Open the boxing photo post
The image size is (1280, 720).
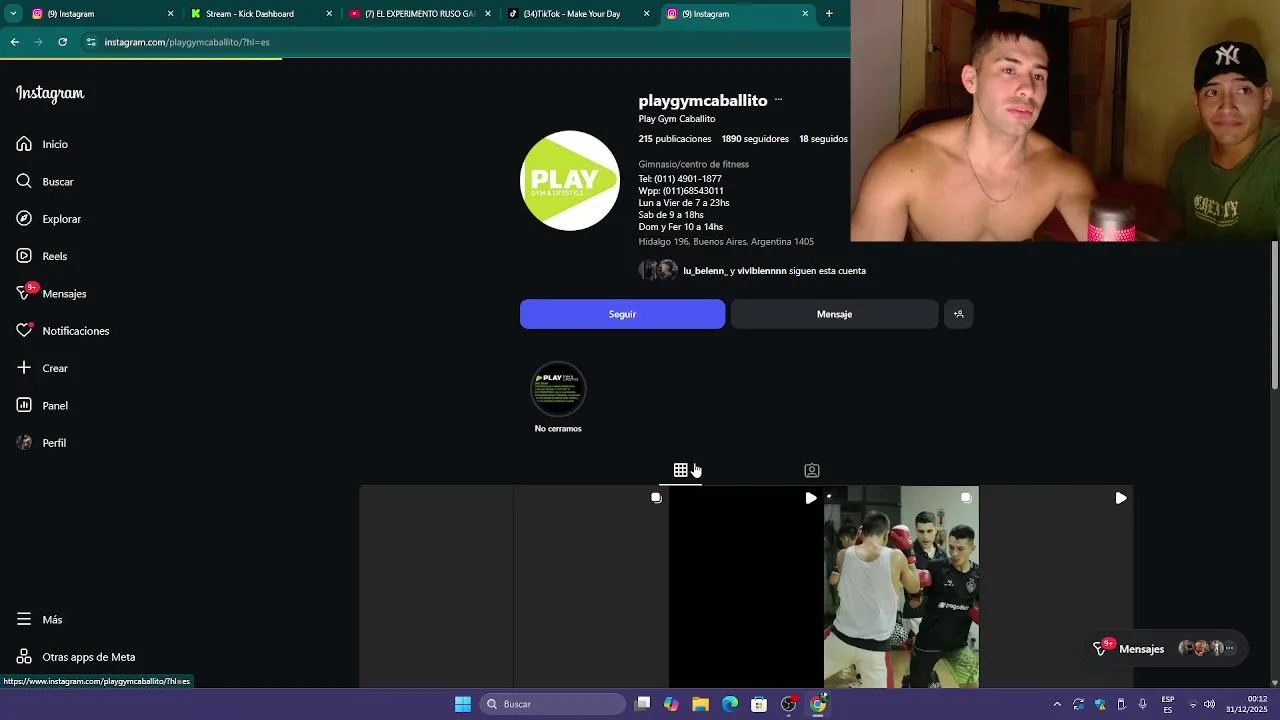tap(901, 587)
